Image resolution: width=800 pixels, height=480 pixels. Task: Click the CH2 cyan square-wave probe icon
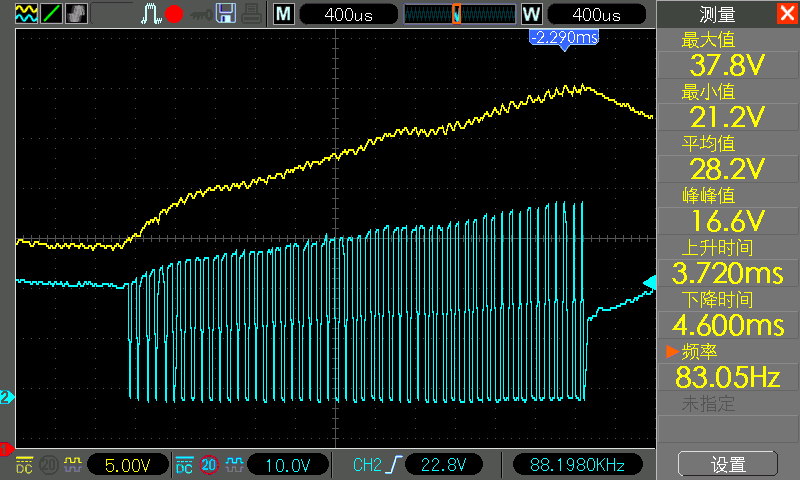[x=234, y=464]
